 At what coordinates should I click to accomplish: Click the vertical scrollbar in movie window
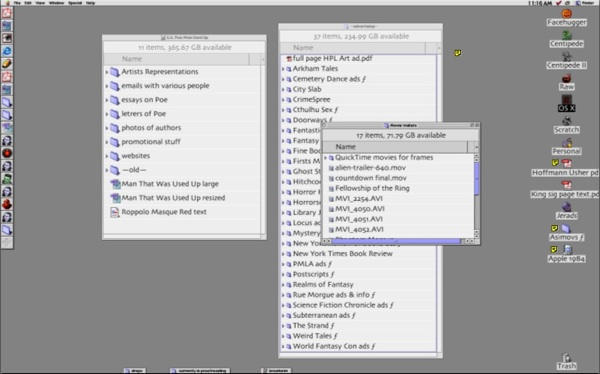(476, 179)
